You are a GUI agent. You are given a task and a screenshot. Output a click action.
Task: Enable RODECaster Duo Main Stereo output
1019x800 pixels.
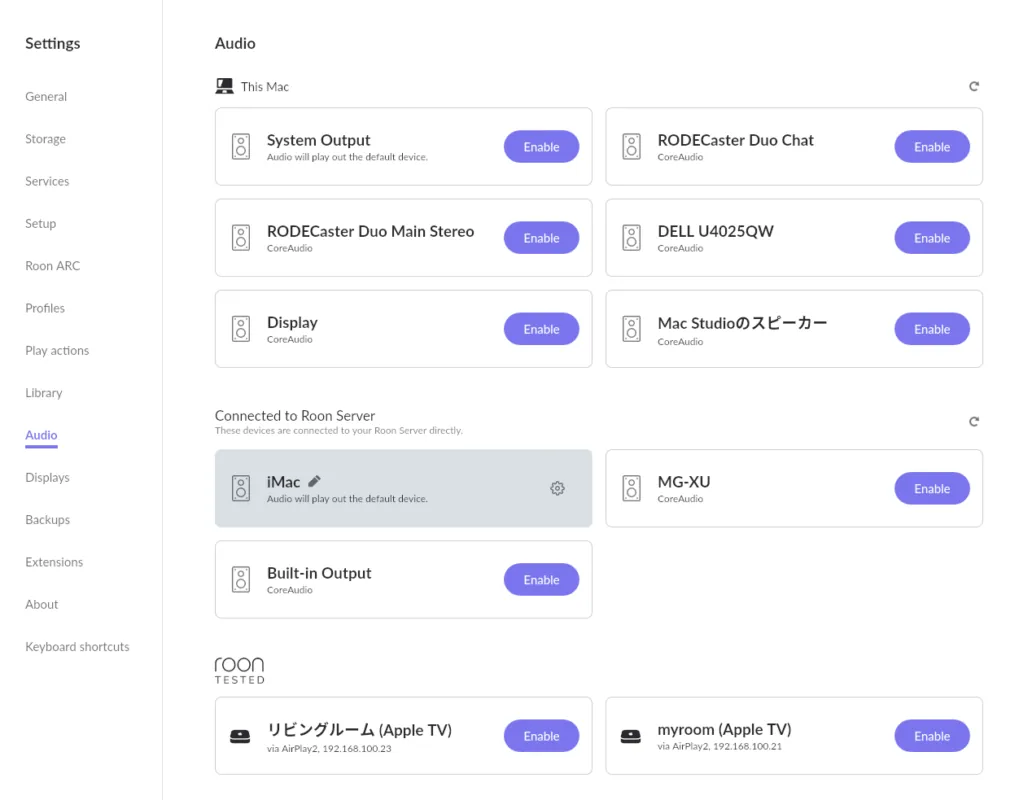(x=541, y=238)
